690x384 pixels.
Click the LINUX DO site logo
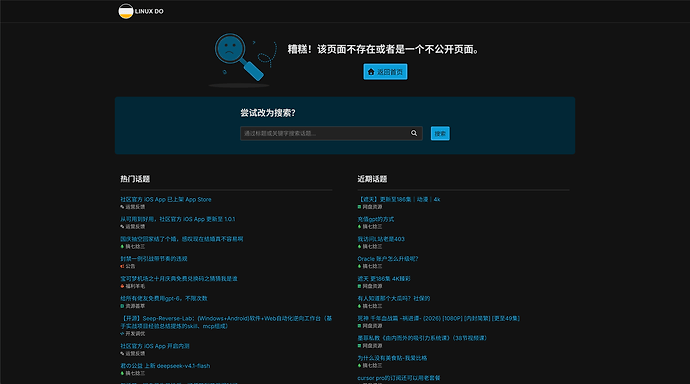141,11
